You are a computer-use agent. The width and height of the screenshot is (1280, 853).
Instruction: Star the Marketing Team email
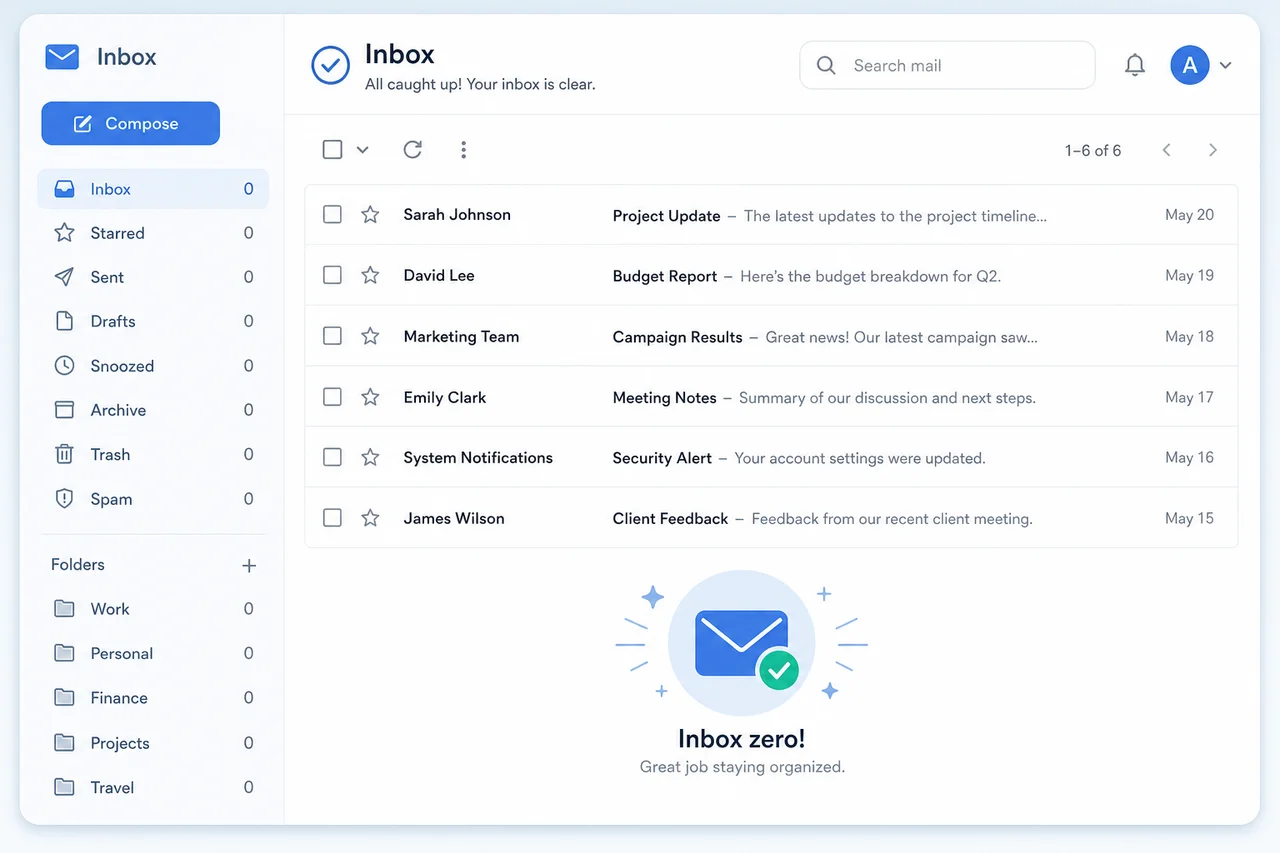[370, 336]
